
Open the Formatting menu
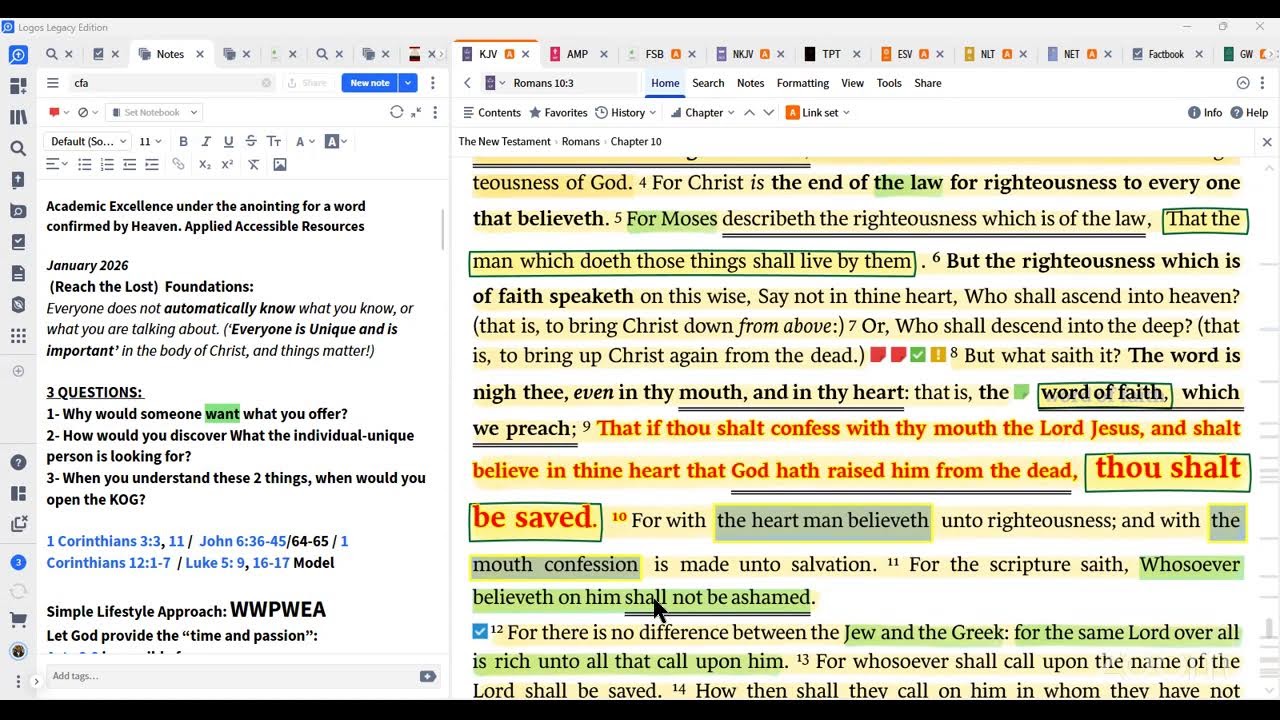[803, 83]
